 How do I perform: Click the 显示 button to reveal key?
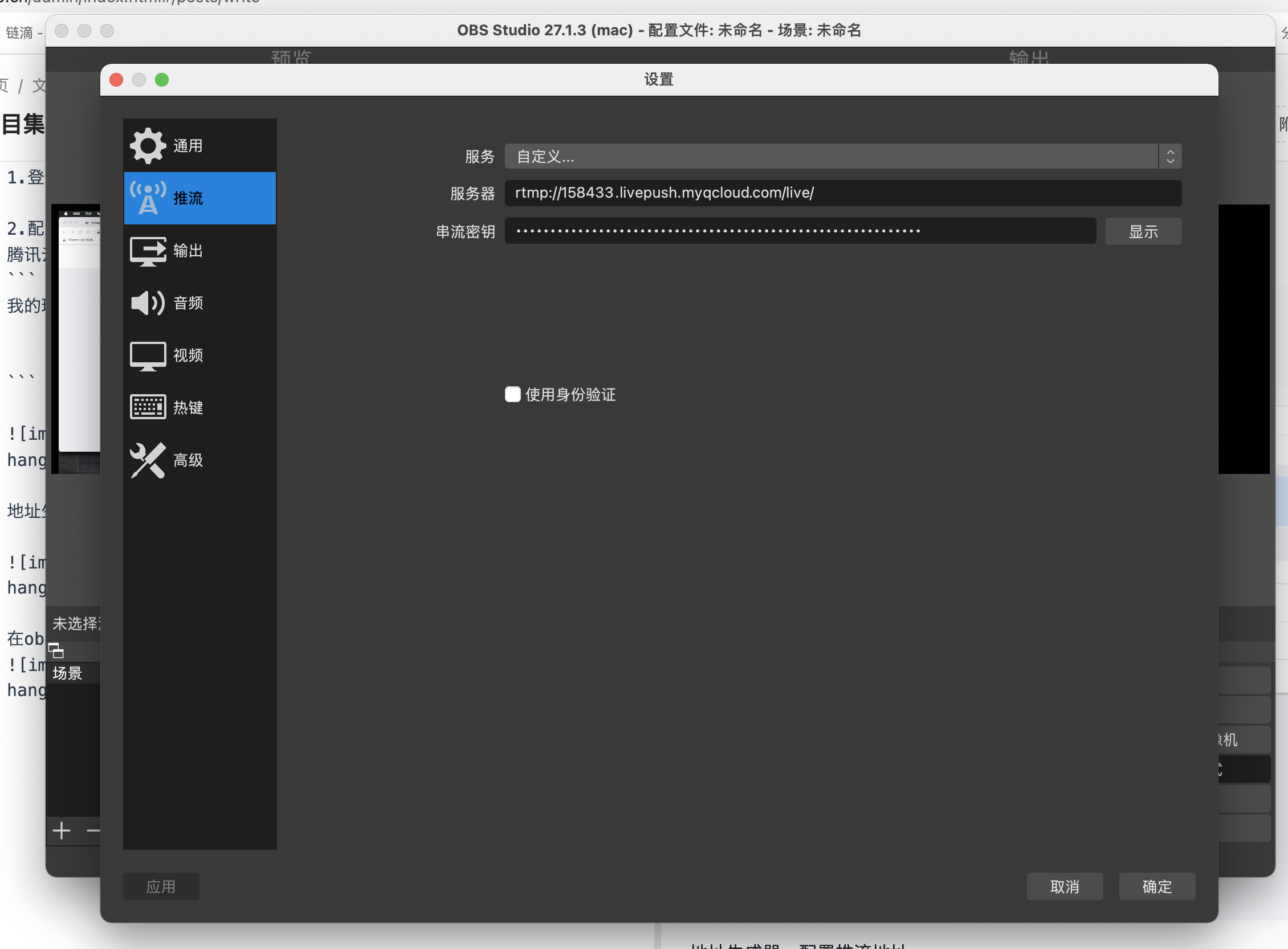click(1143, 231)
